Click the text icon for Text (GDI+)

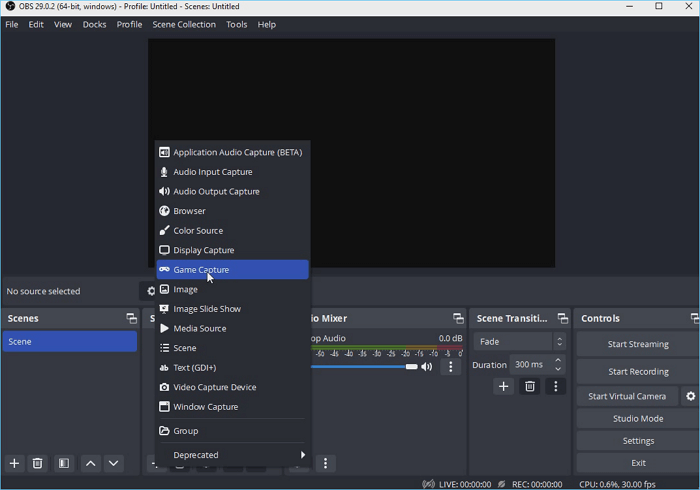(164, 368)
